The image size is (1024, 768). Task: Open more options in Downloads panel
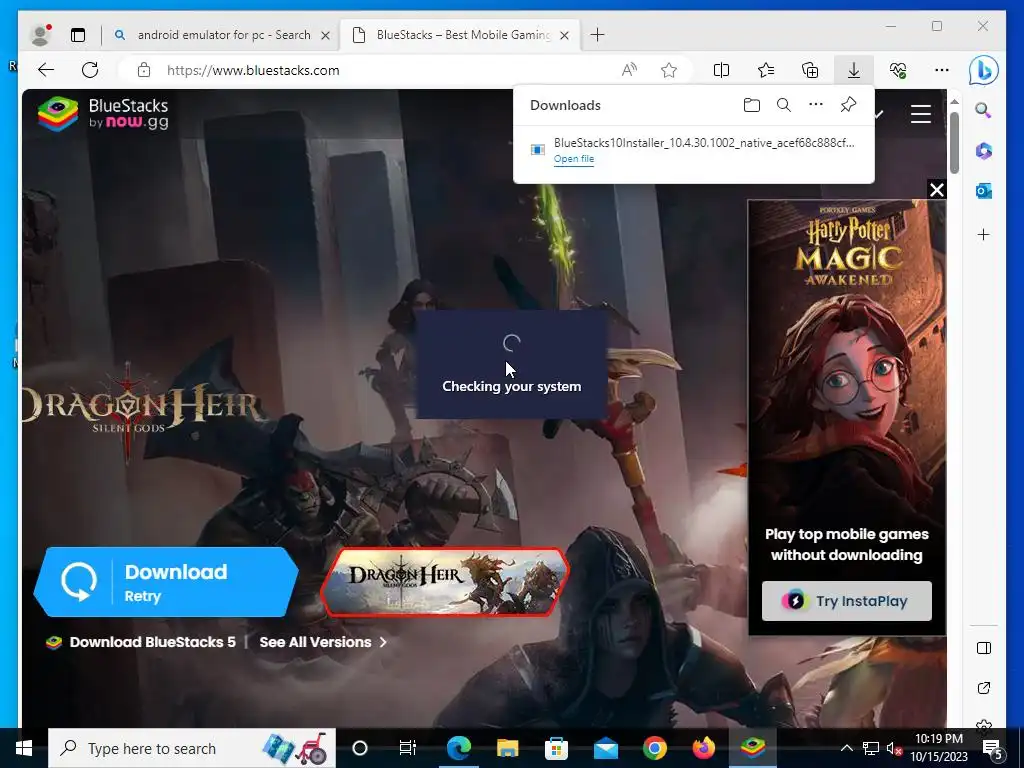[816, 104]
